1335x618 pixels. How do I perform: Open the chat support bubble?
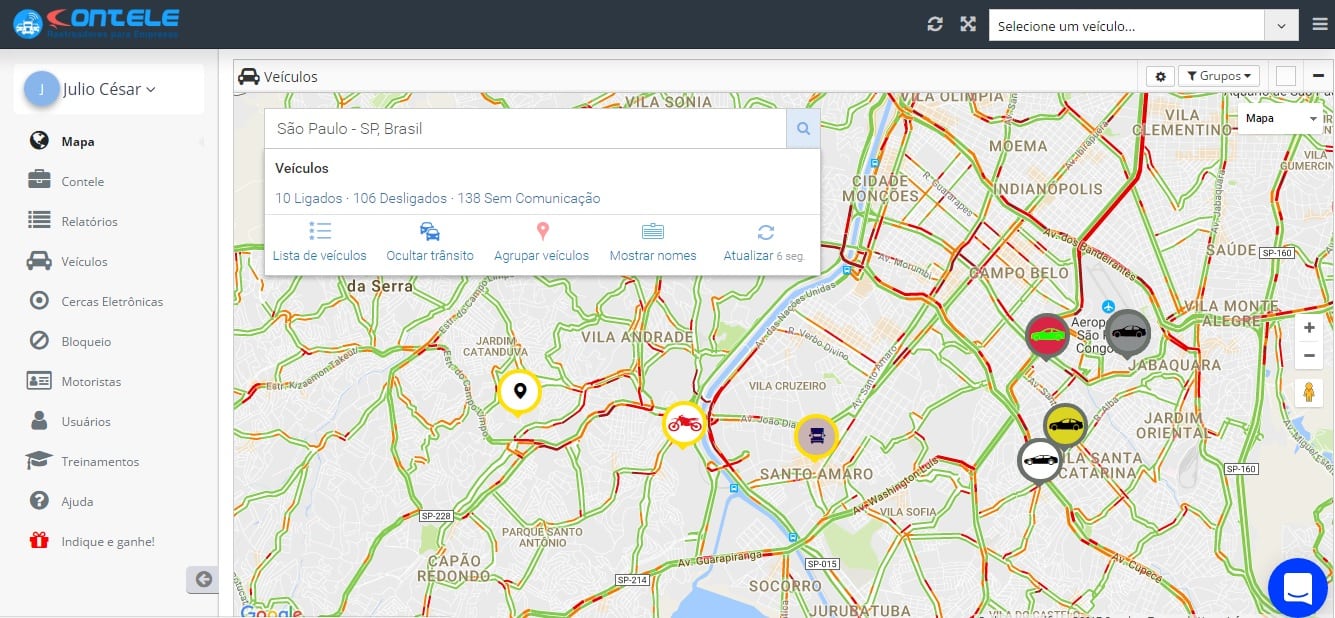1297,587
